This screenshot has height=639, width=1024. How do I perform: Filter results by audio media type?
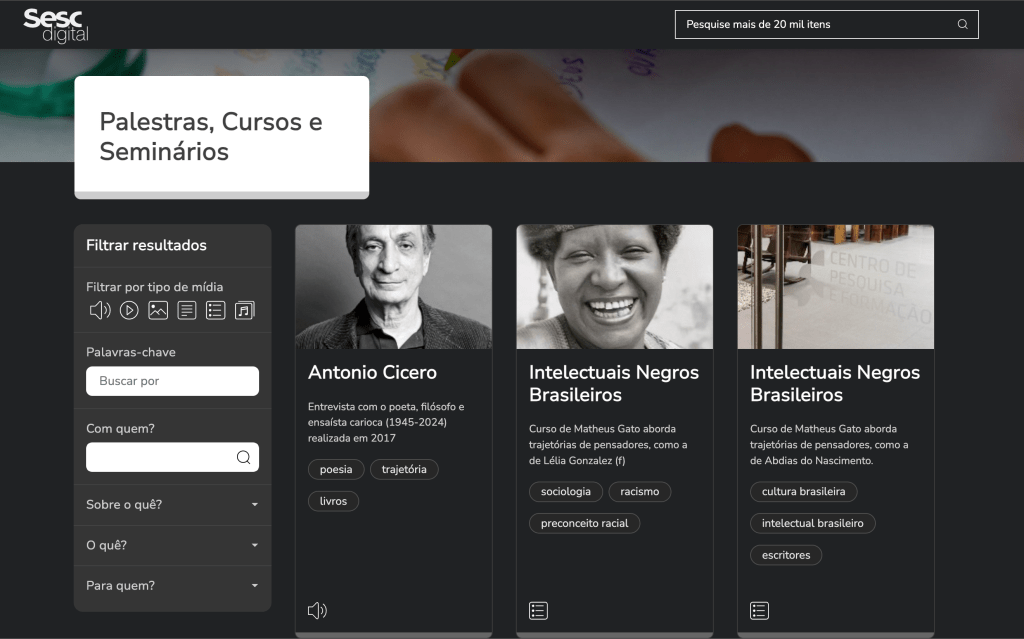coord(100,310)
